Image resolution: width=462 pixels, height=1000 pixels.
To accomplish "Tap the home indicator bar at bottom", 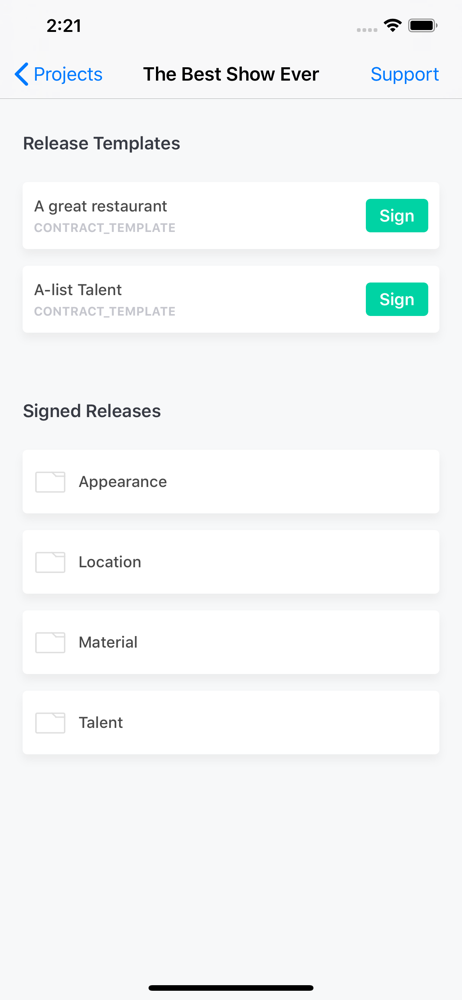I will (231, 988).
